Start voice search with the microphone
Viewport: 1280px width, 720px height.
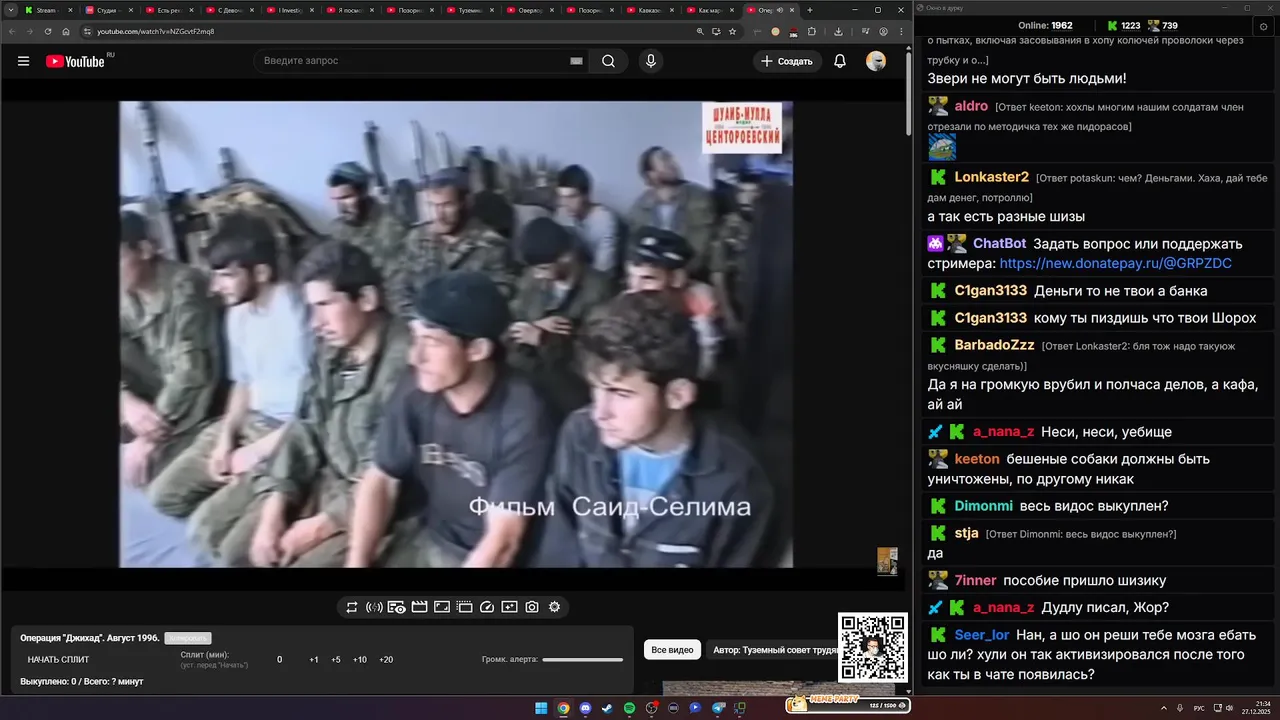click(x=651, y=61)
